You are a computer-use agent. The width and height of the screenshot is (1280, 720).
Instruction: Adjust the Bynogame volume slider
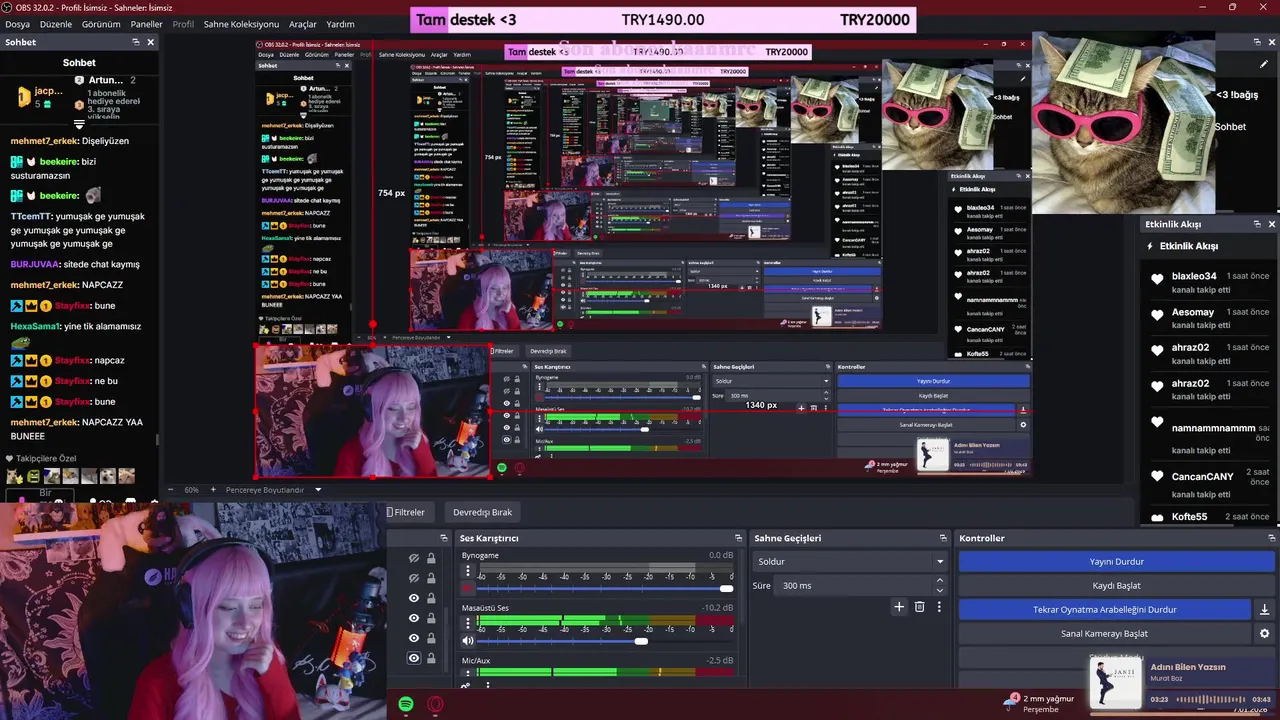(x=605, y=588)
